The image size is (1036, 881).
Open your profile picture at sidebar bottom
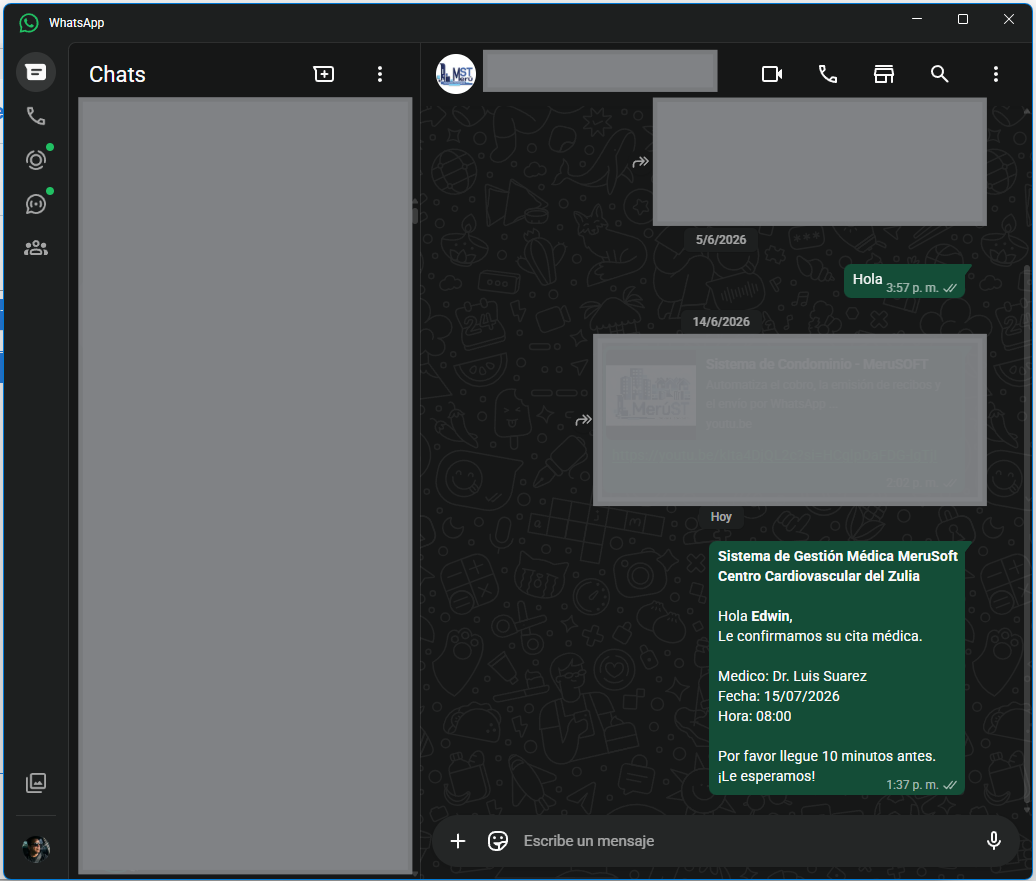[36, 849]
